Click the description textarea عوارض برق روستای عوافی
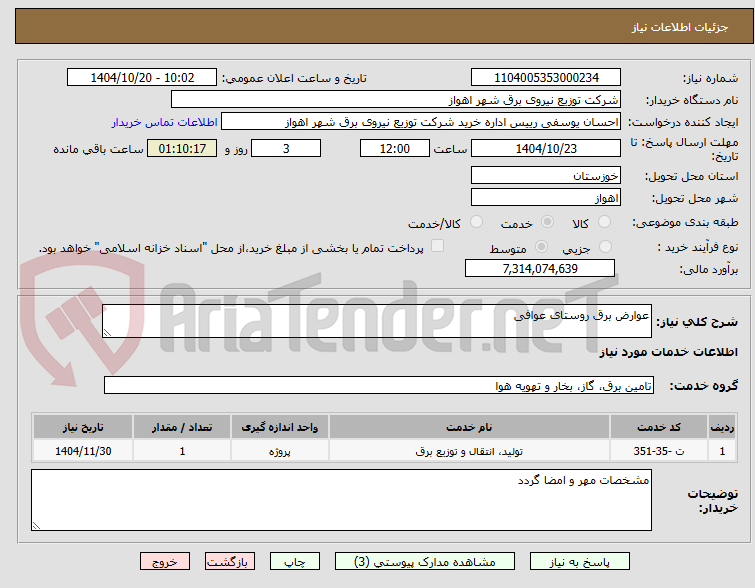The width and height of the screenshot is (755, 588). pos(377,321)
